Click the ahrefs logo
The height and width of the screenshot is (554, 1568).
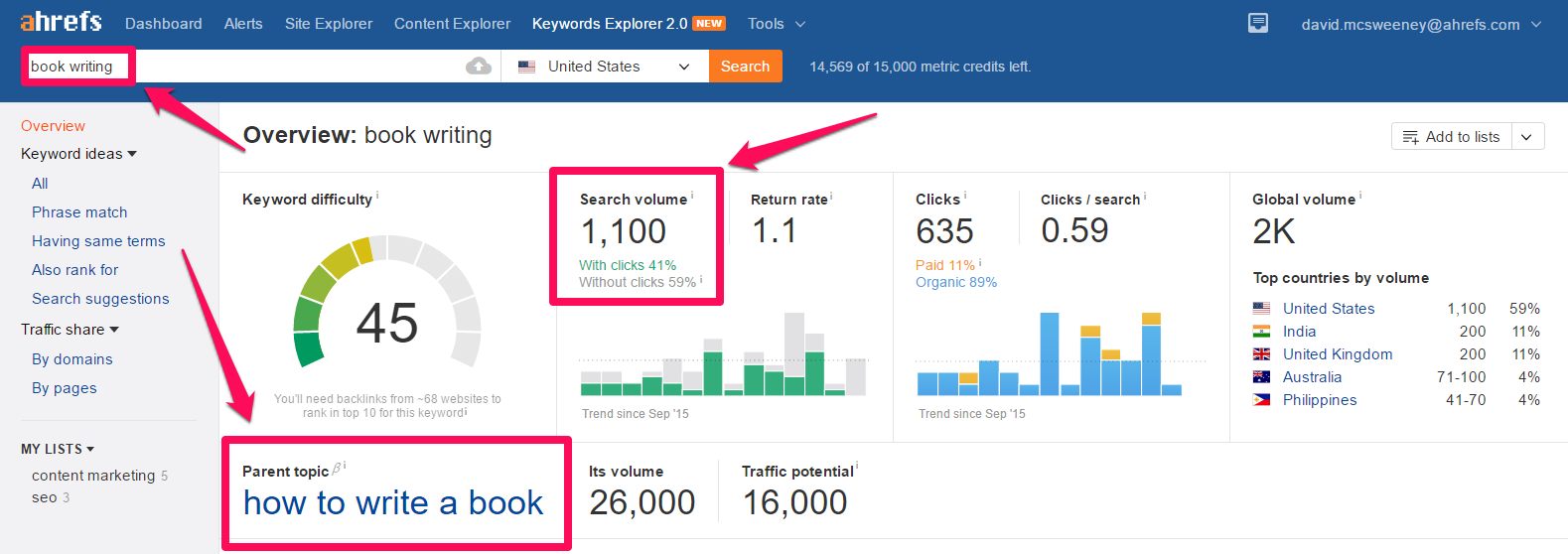pos(61,22)
